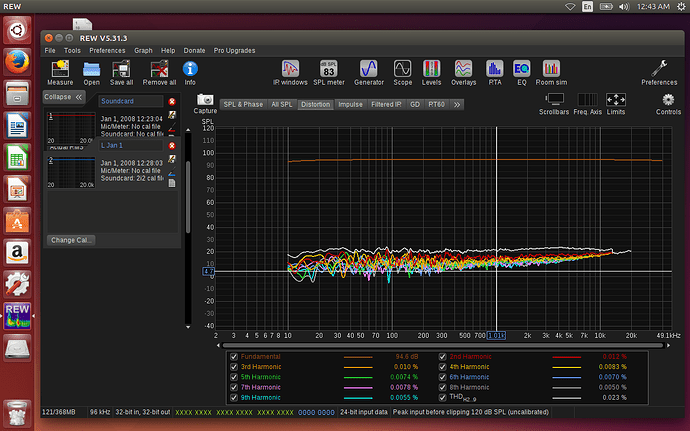The width and height of the screenshot is (690, 431).
Task: Switch to All SPL tab
Action: [282, 104]
